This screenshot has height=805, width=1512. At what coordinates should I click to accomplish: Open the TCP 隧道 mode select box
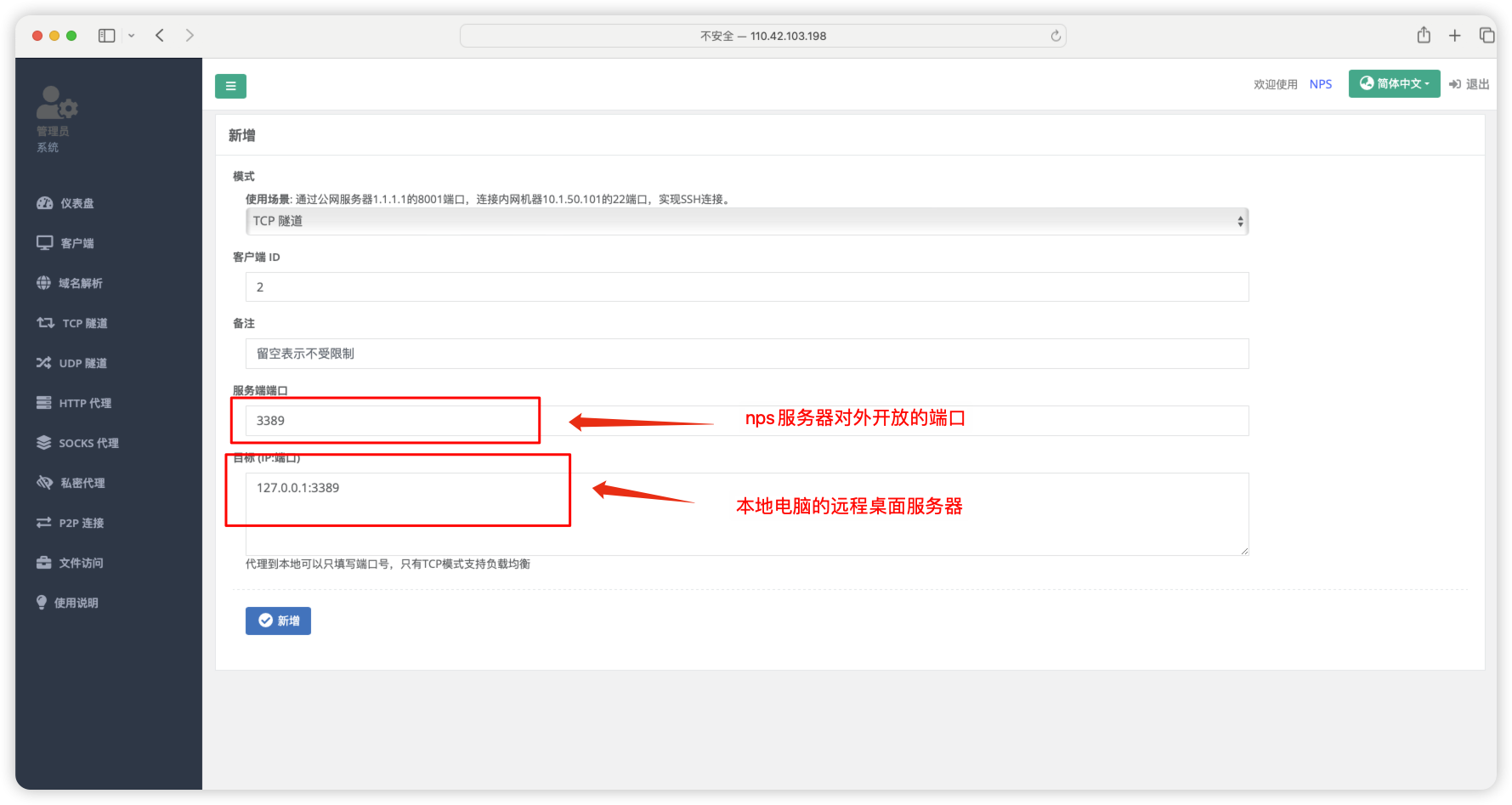(747, 221)
